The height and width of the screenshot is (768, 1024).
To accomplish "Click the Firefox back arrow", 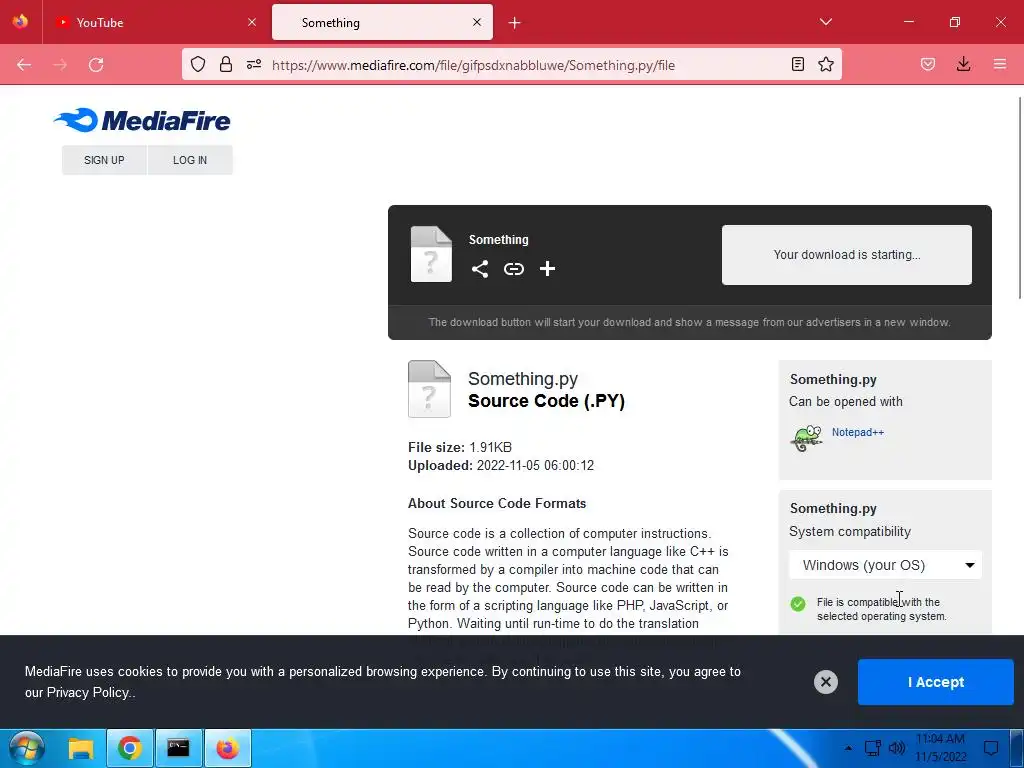I will point(24,65).
